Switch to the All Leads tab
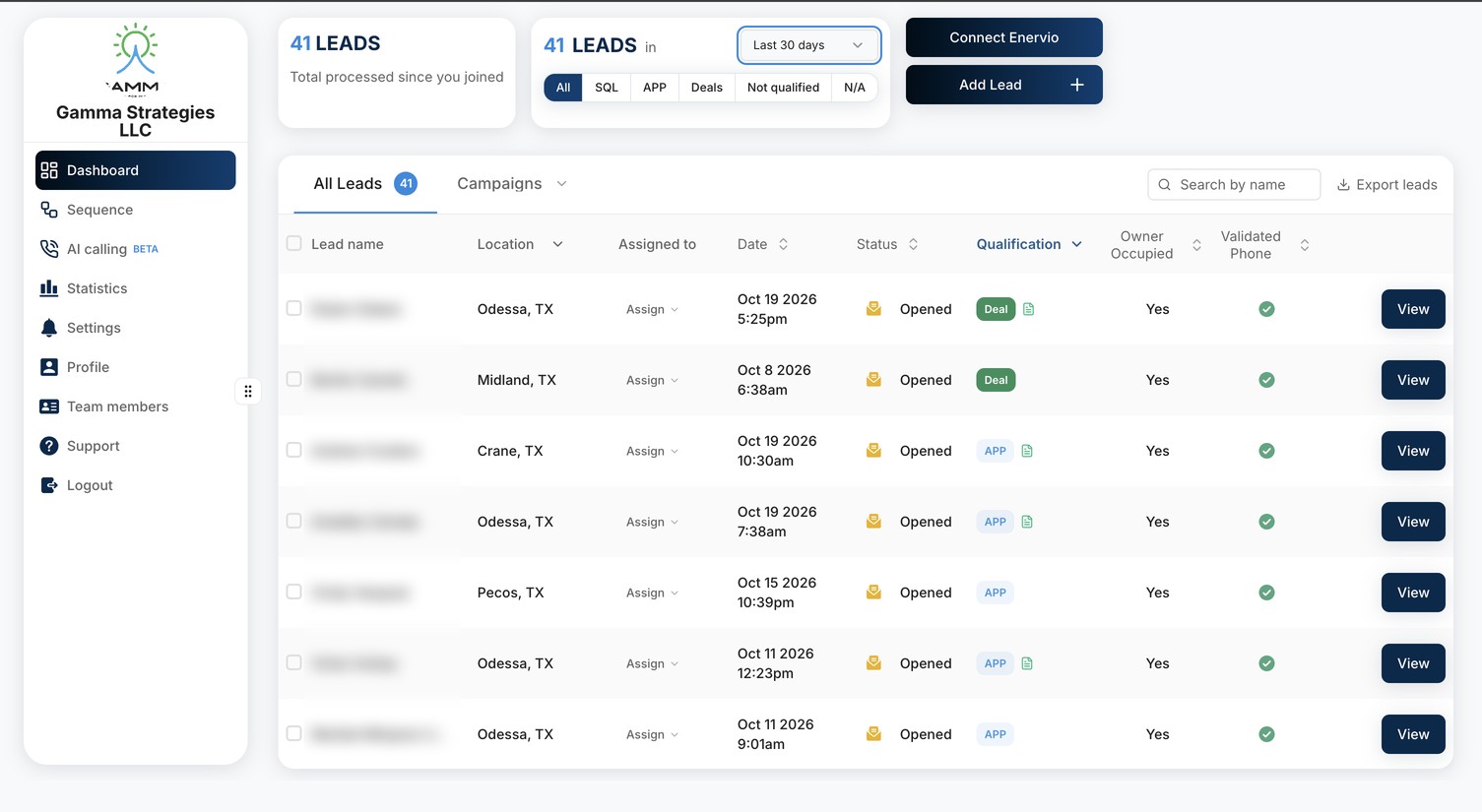 pos(365,184)
